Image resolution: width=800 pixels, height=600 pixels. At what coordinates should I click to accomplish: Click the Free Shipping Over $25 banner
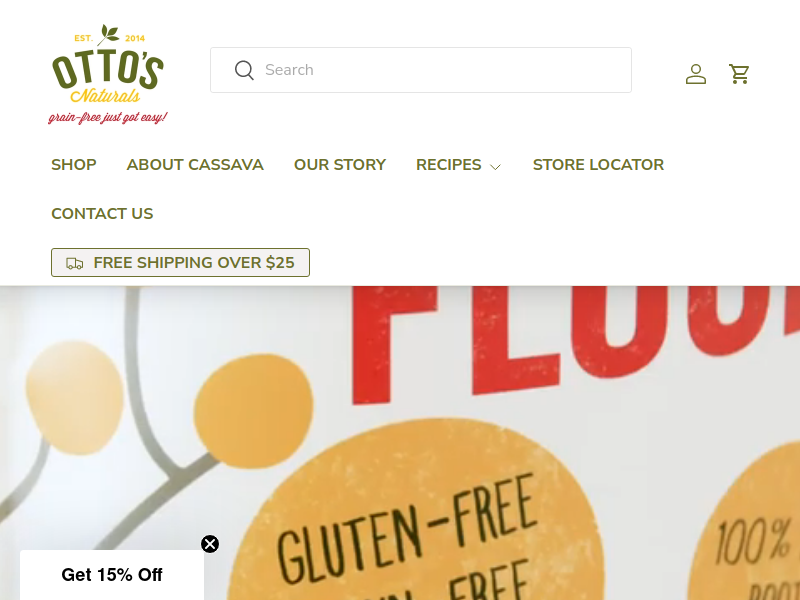pyautogui.click(x=180, y=263)
